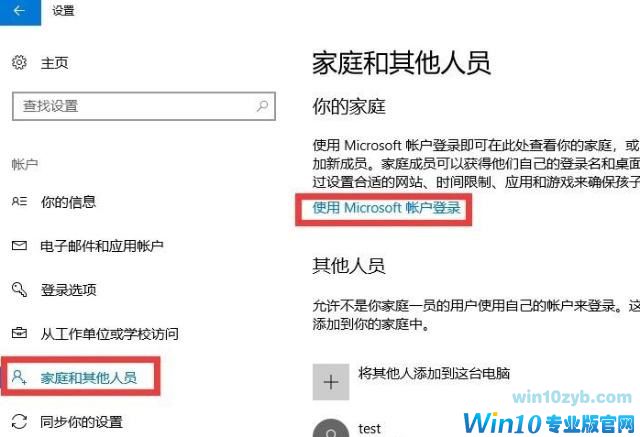Click the plus icon to add someone
This screenshot has width=640, height=437.
pyautogui.click(x=331, y=382)
